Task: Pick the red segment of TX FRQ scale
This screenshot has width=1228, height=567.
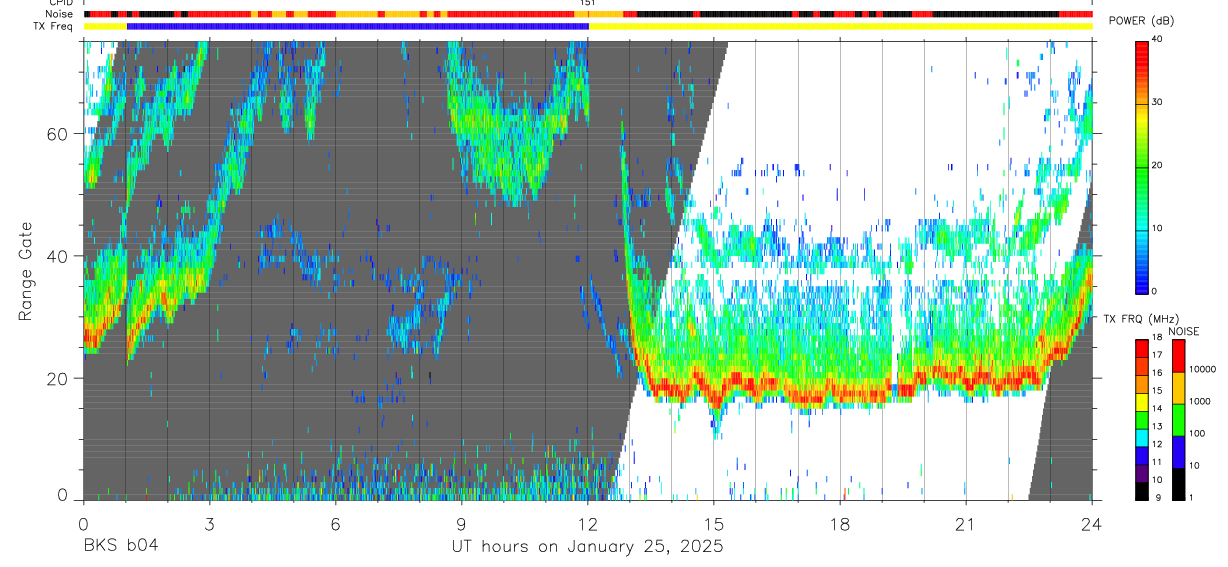Action: (1141, 348)
